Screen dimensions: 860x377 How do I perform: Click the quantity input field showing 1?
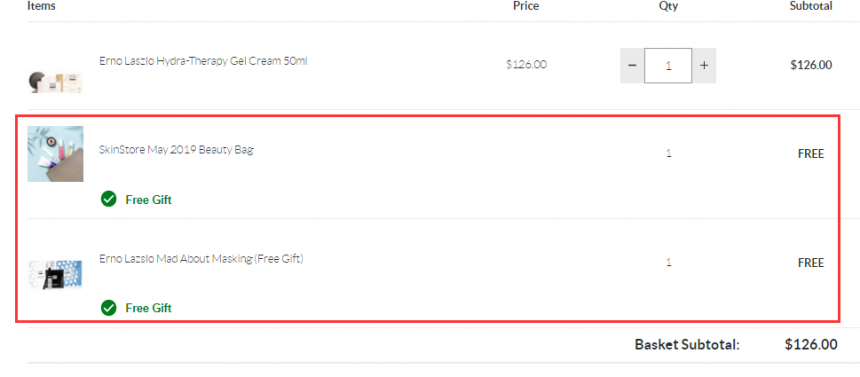point(668,65)
